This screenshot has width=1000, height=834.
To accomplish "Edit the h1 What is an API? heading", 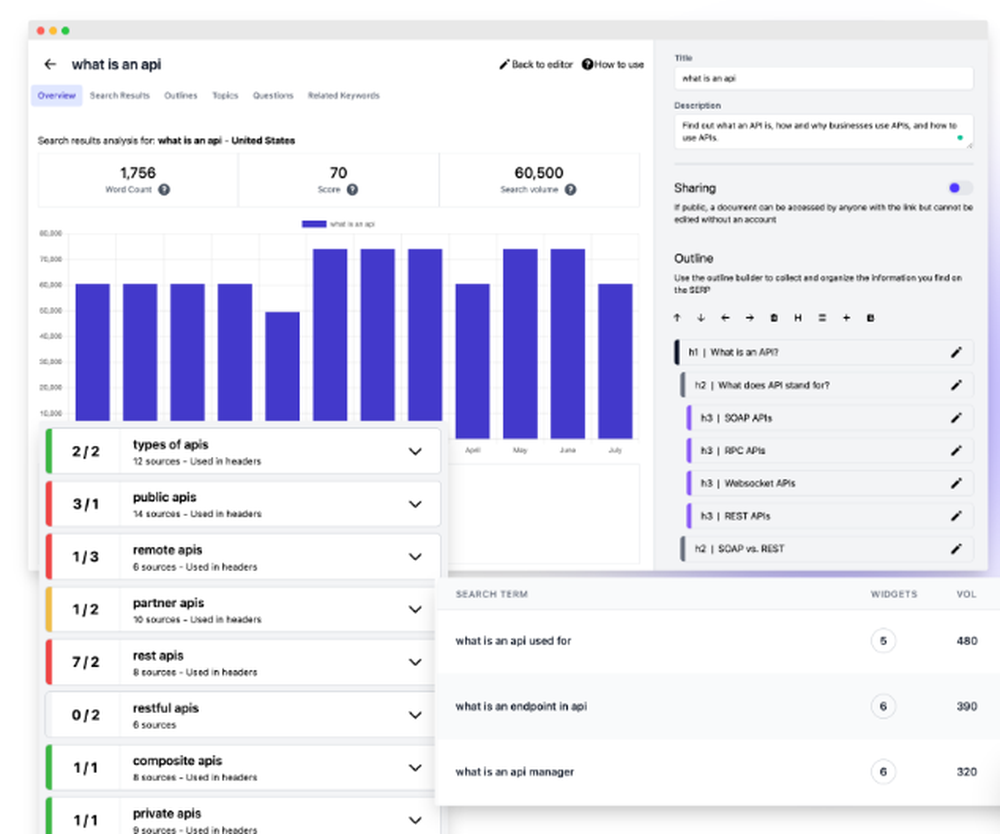I will click(x=956, y=352).
